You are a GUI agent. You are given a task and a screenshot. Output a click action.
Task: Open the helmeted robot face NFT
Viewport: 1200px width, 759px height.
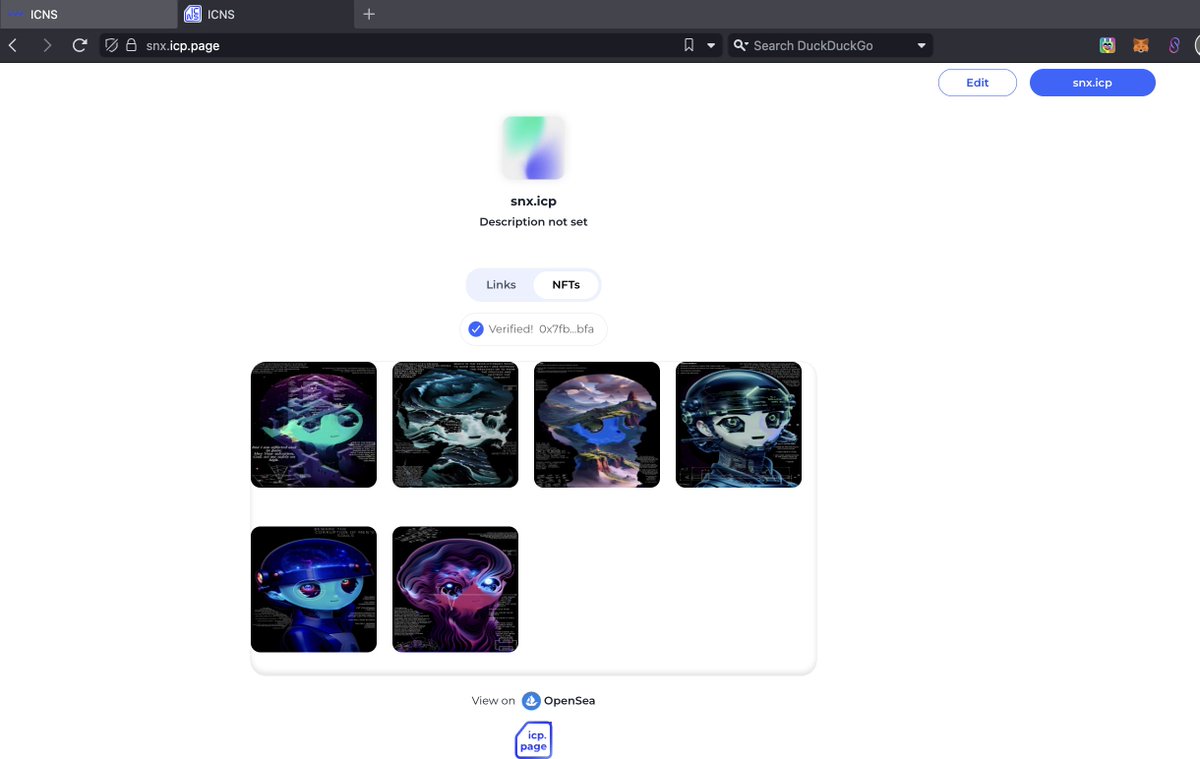tap(739, 425)
